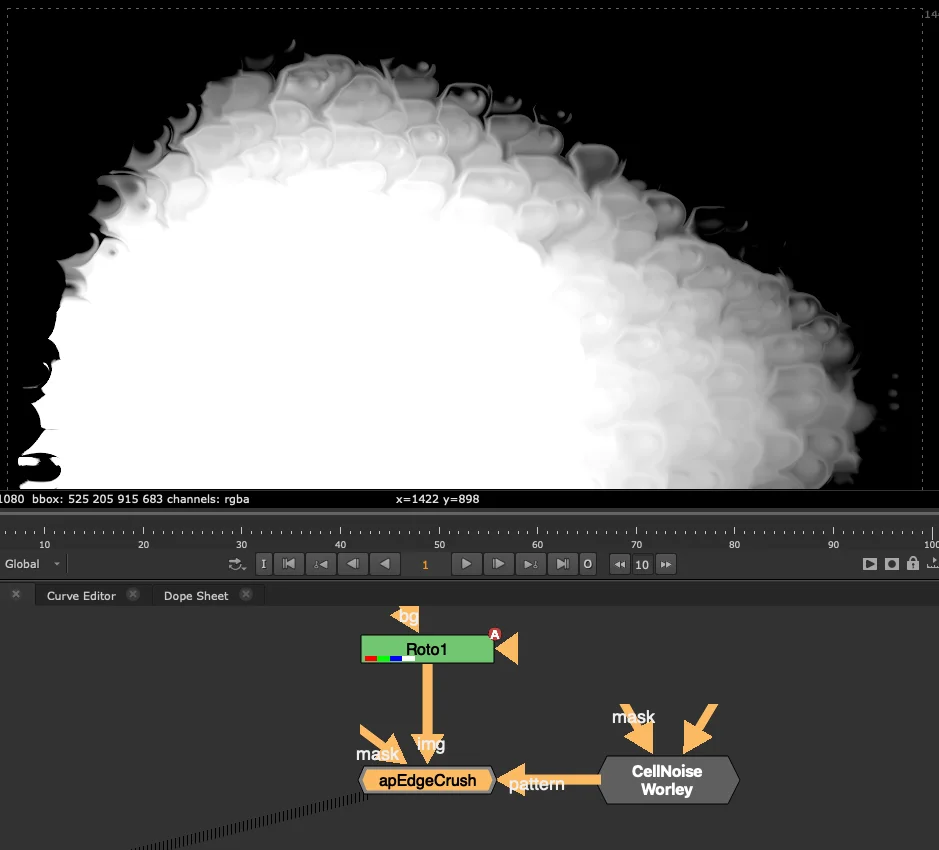Click the Flipbook play icon at timeline right

pos(869,564)
